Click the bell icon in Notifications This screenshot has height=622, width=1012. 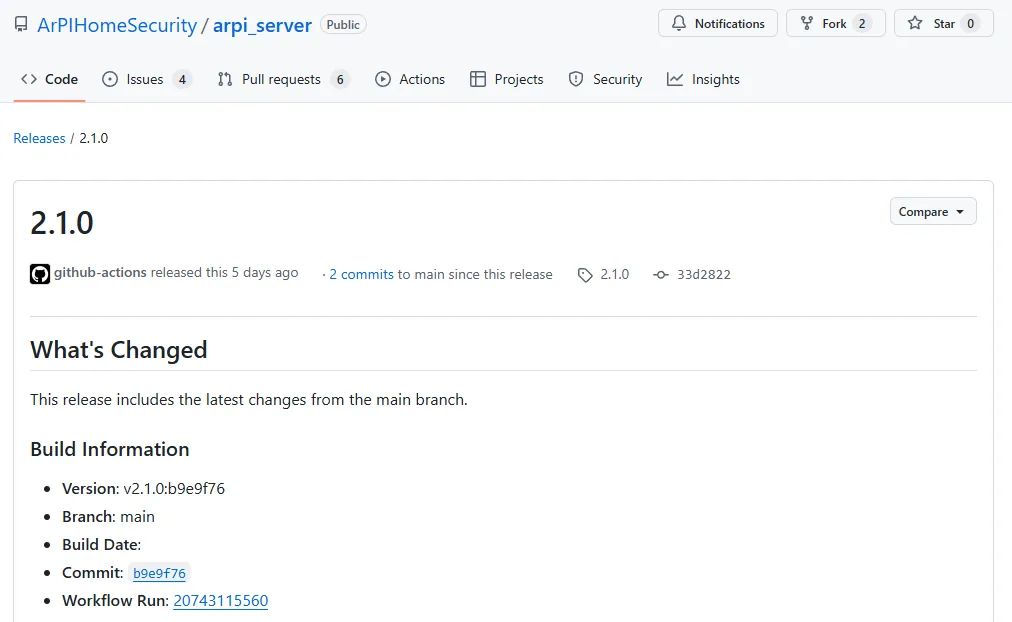coord(679,24)
